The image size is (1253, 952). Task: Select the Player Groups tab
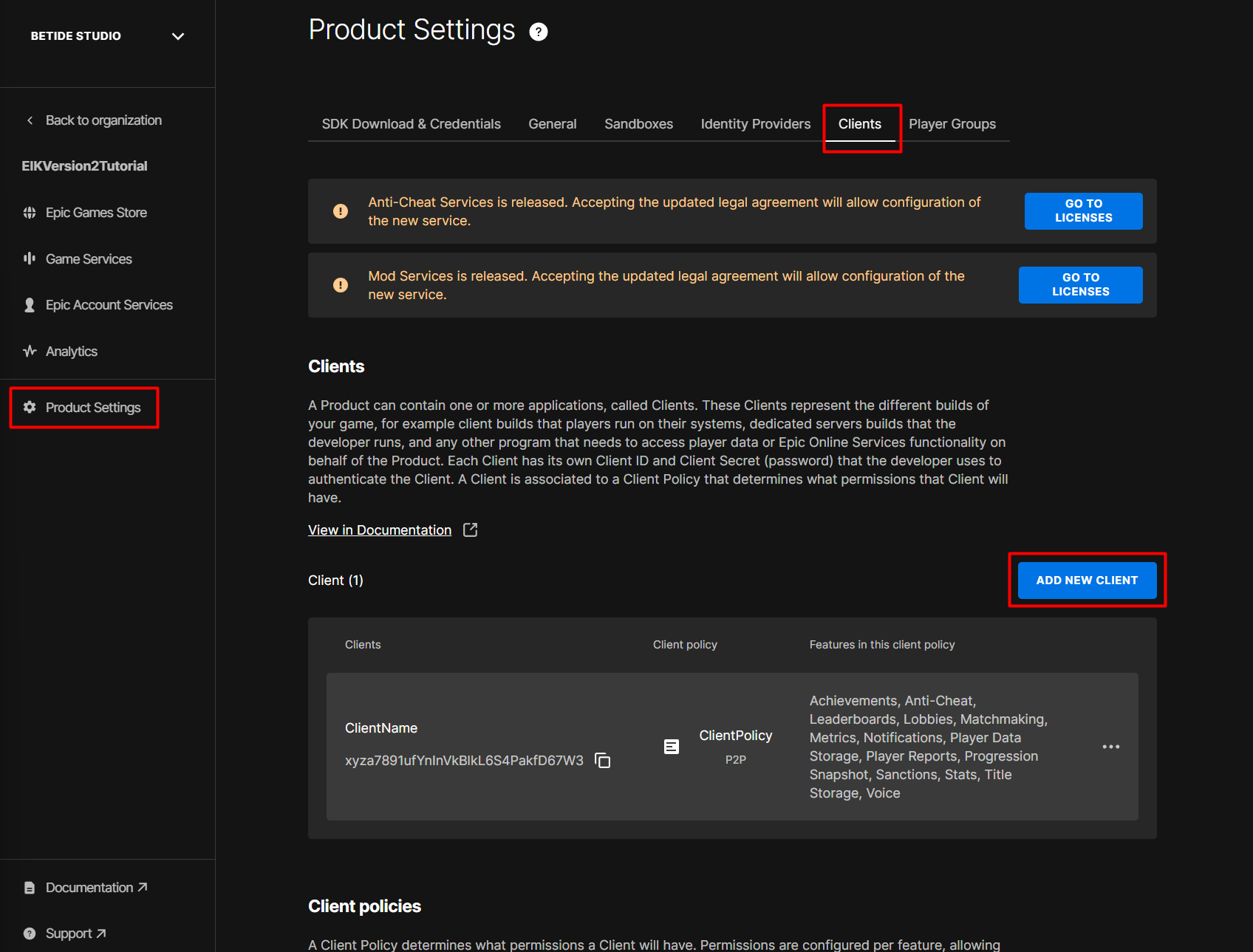pyautogui.click(x=952, y=124)
